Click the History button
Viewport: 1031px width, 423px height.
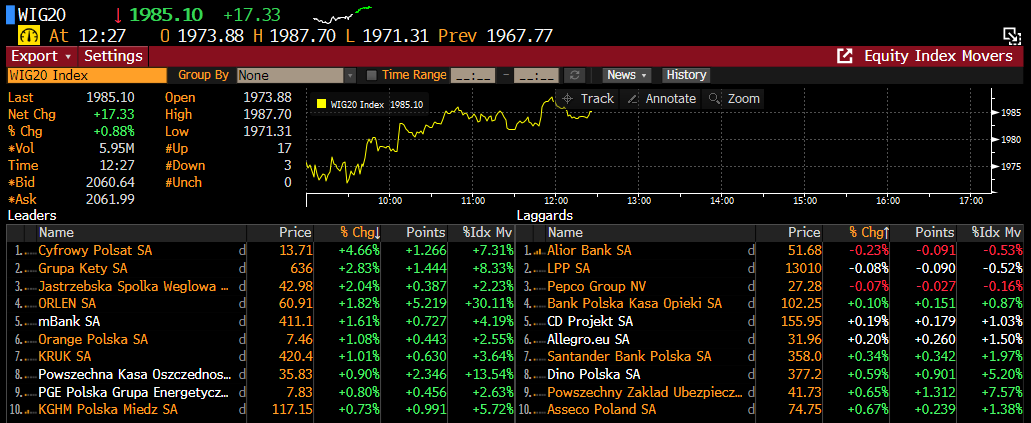tap(686, 75)
